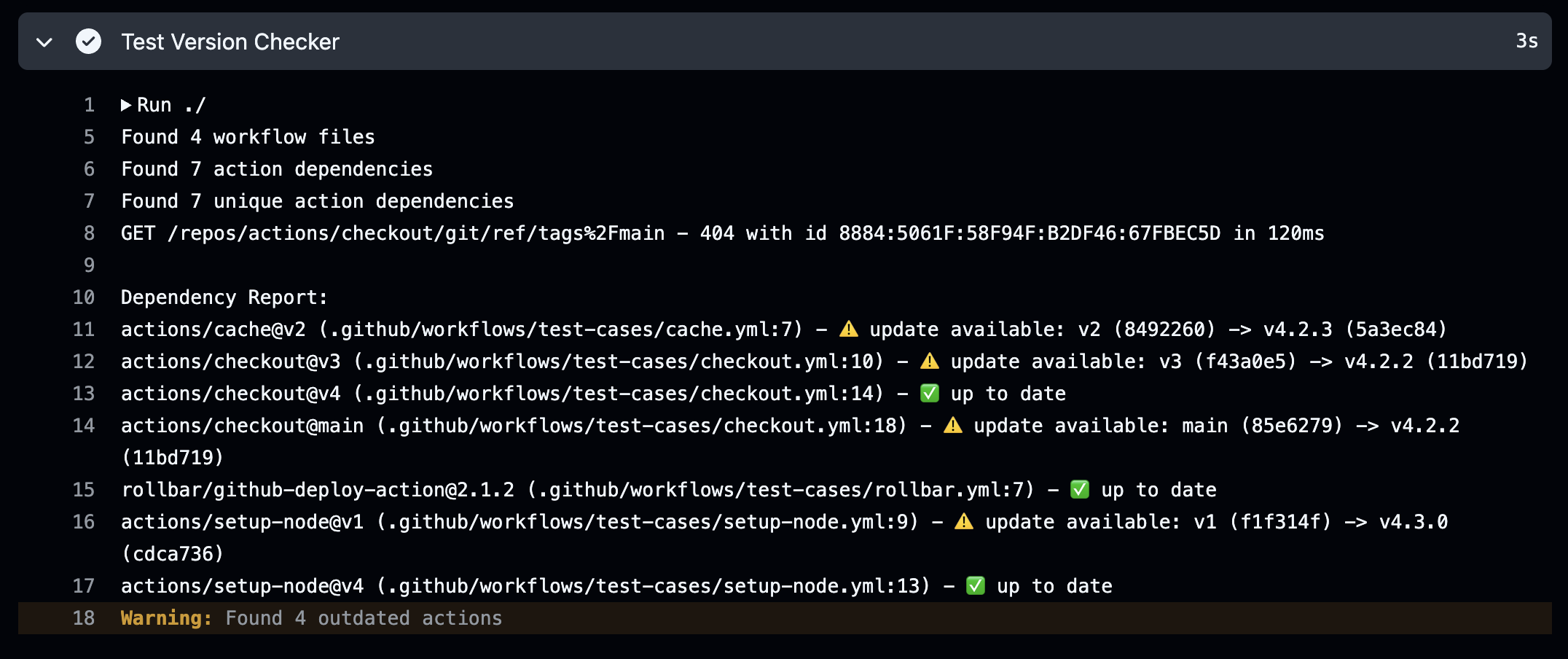This screenshot has width=1568, height=659.
Task: Click 'Found 7 unique action dependencies' line
Action: [318, 201]
